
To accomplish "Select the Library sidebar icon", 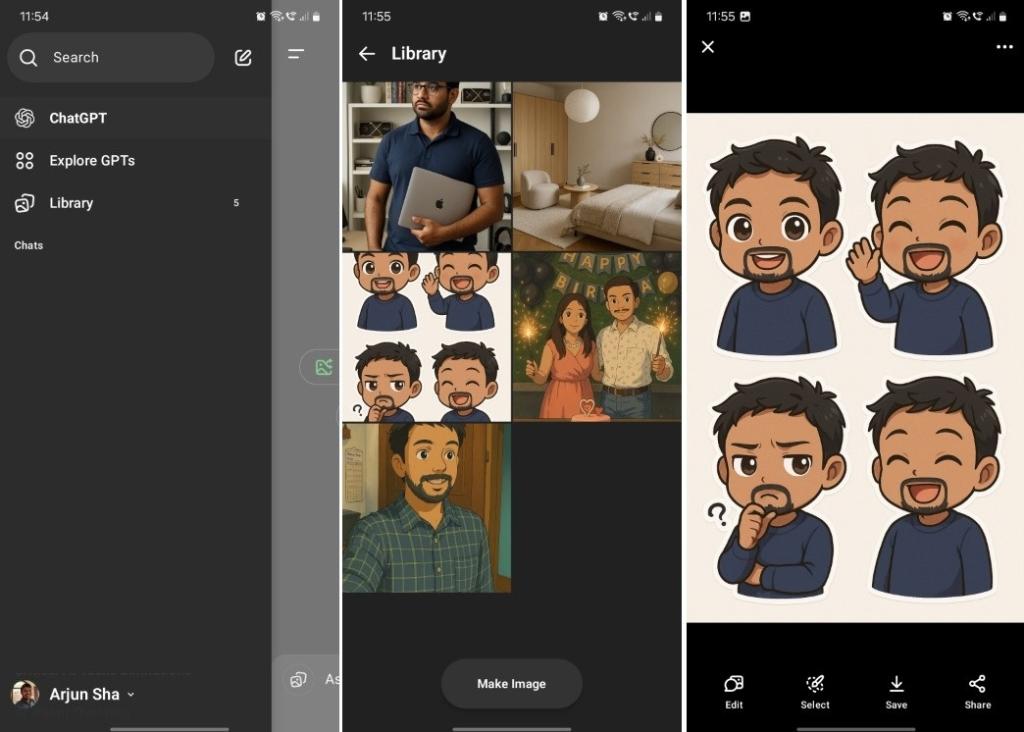I will pos(23,203).
